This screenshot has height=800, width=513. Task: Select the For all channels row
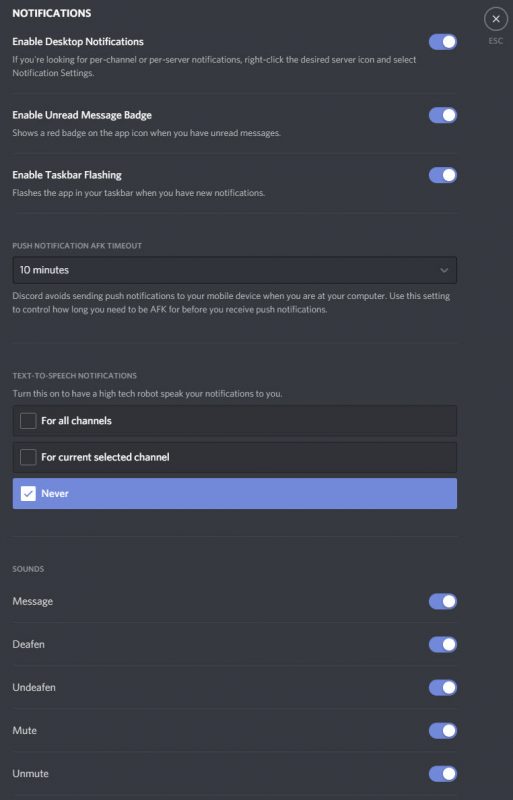tap(235, 421)
